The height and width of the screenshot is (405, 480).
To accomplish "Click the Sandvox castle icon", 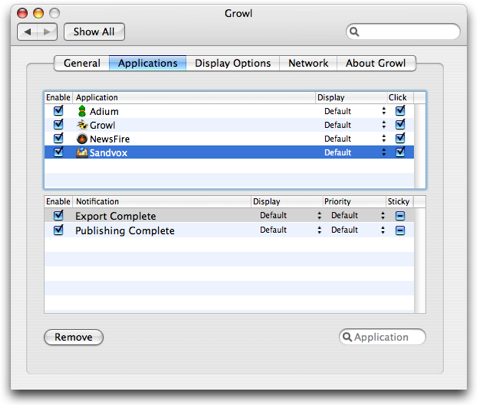I will point(82,152).
